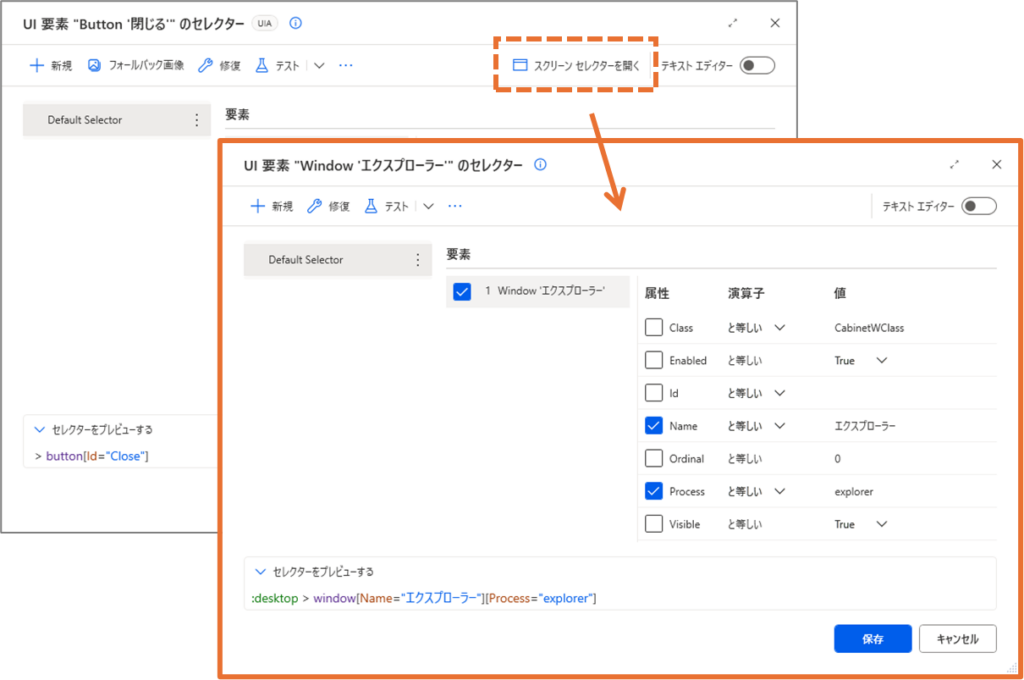Expand the Button '閉じる' selector window size
The width and height of the screenshot is (1024, 680).
tap(733, 24)
